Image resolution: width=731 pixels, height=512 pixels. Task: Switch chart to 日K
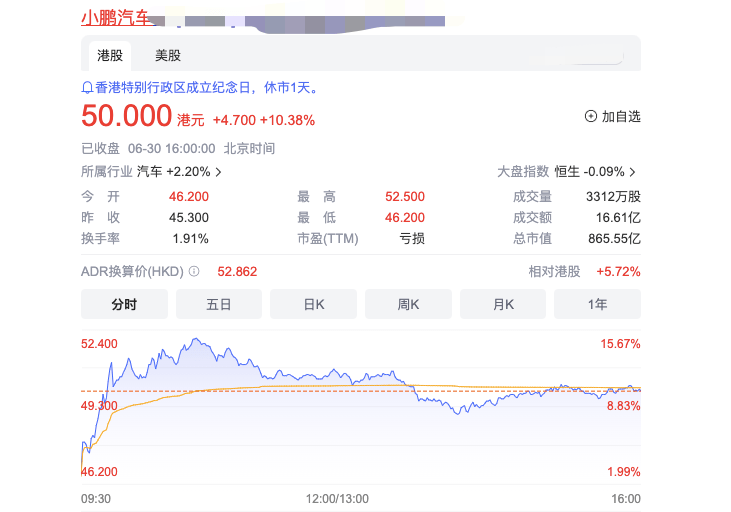pyautogui.click(x=313, y=304)
